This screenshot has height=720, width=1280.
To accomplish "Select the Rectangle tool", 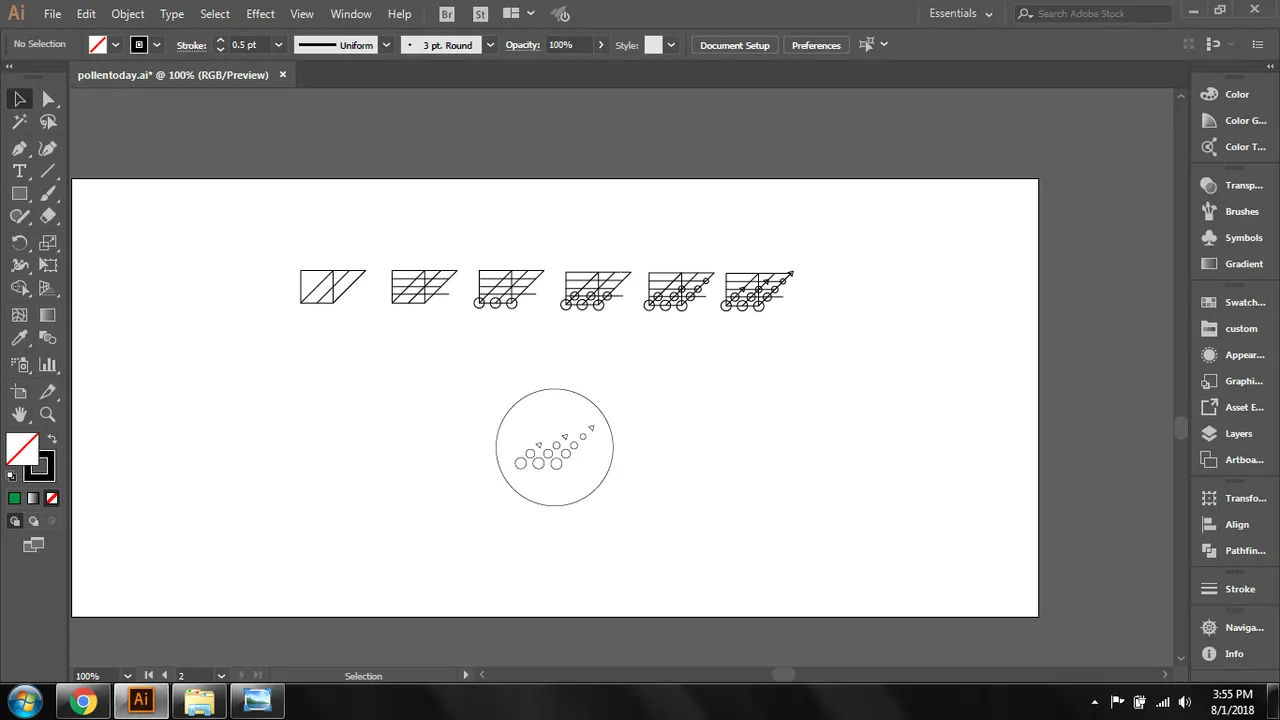I will 19,194.
